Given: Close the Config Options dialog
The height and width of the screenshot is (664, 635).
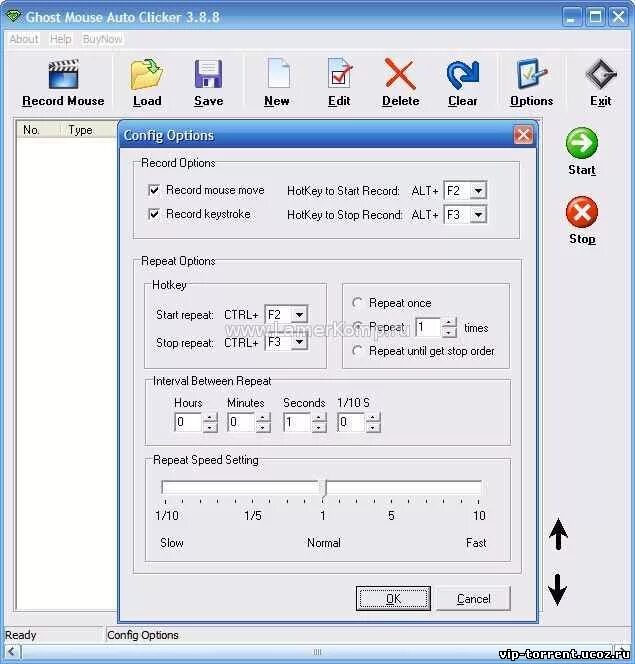Looking at the screenshot, I should 523,136.
